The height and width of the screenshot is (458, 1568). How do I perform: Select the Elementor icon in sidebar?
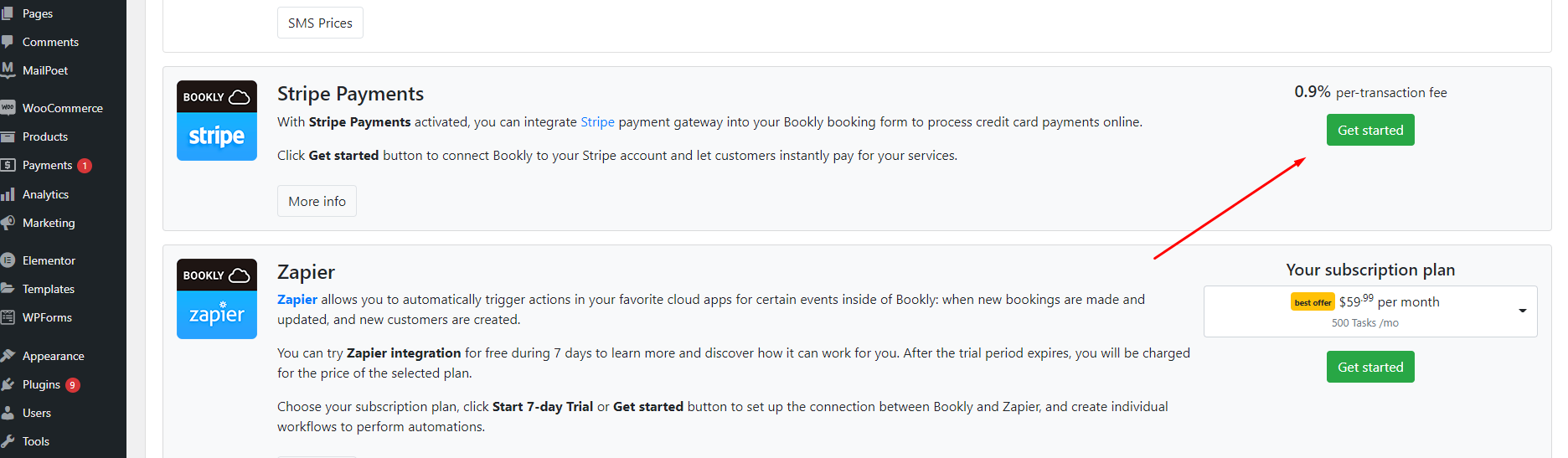(8, 260)
